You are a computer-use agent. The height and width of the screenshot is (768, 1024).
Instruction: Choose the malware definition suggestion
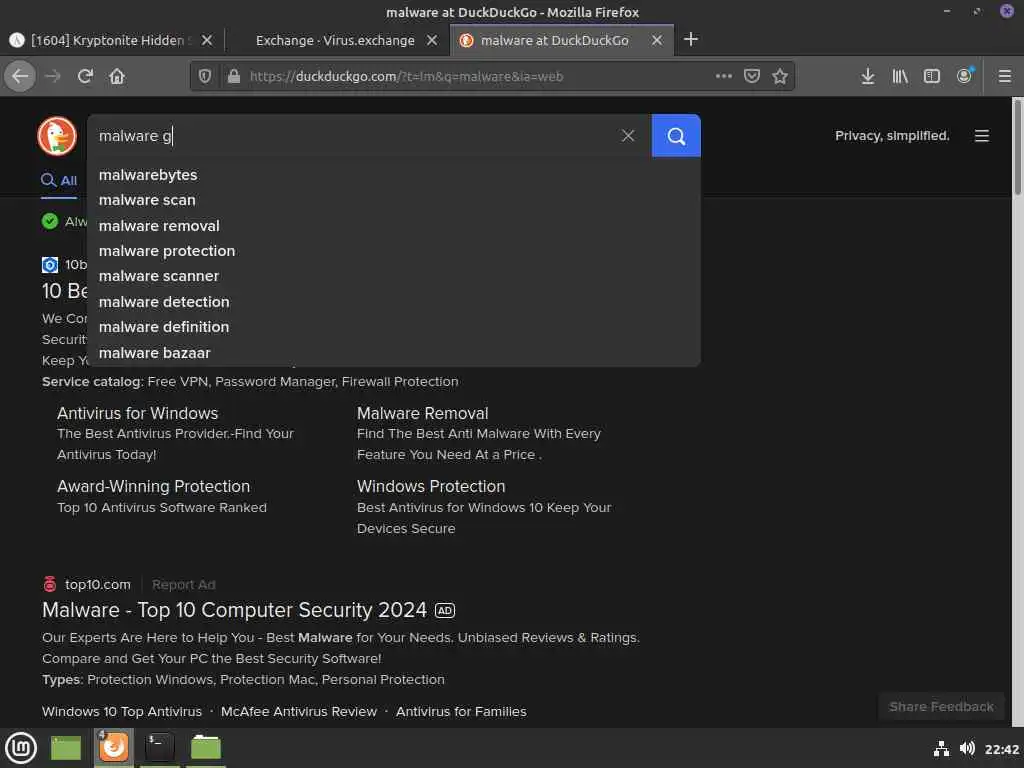[x=394, y=327]
